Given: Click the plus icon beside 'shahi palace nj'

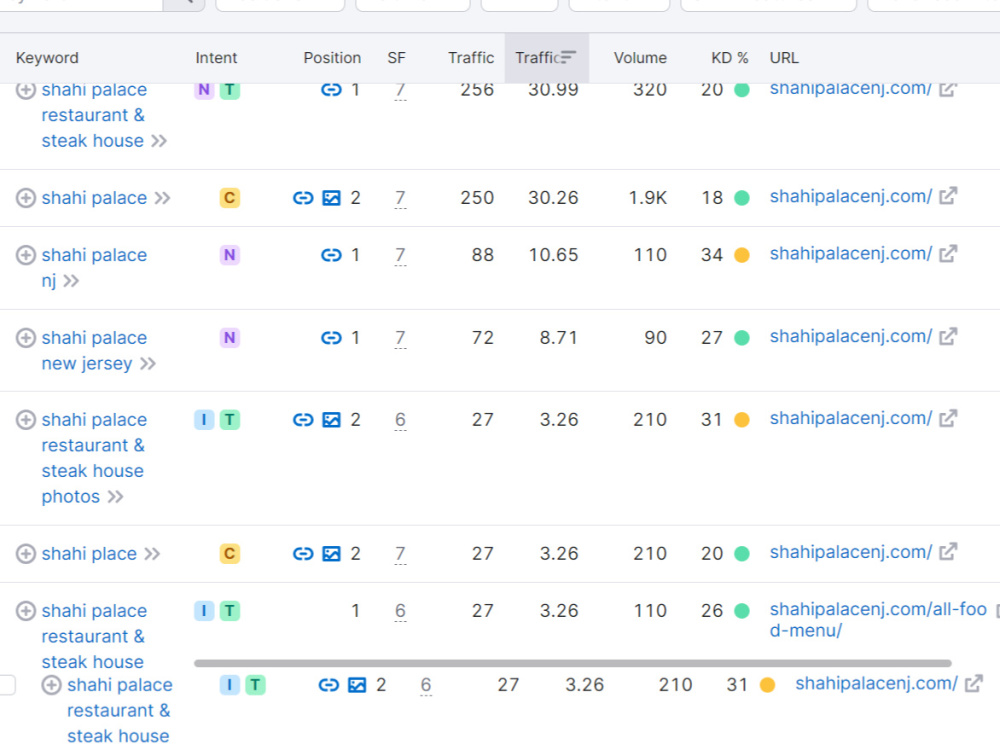Looking at the screenshot, I should tap(26, 255).
